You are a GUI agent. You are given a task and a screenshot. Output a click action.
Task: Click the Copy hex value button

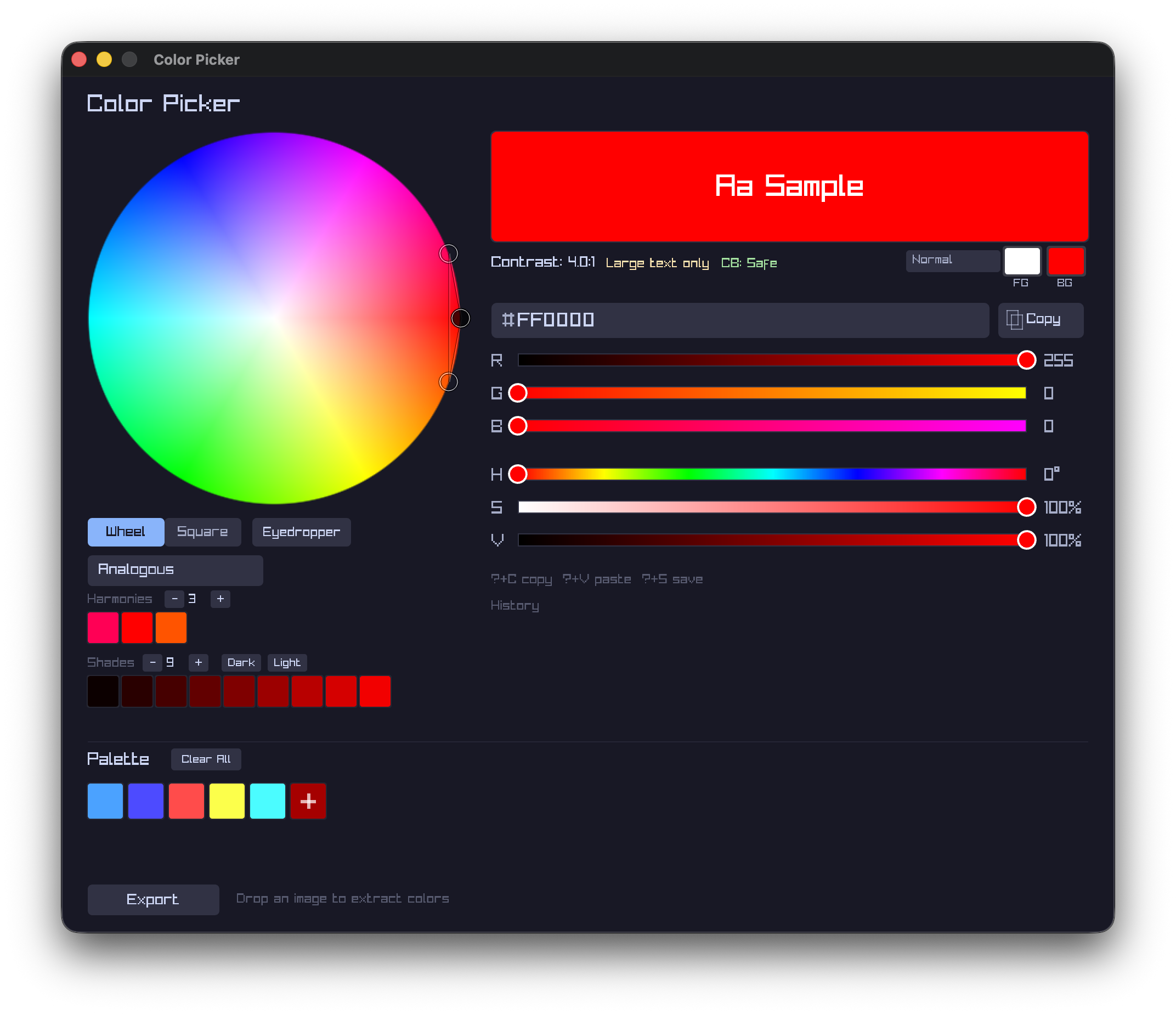[1041, 320]
